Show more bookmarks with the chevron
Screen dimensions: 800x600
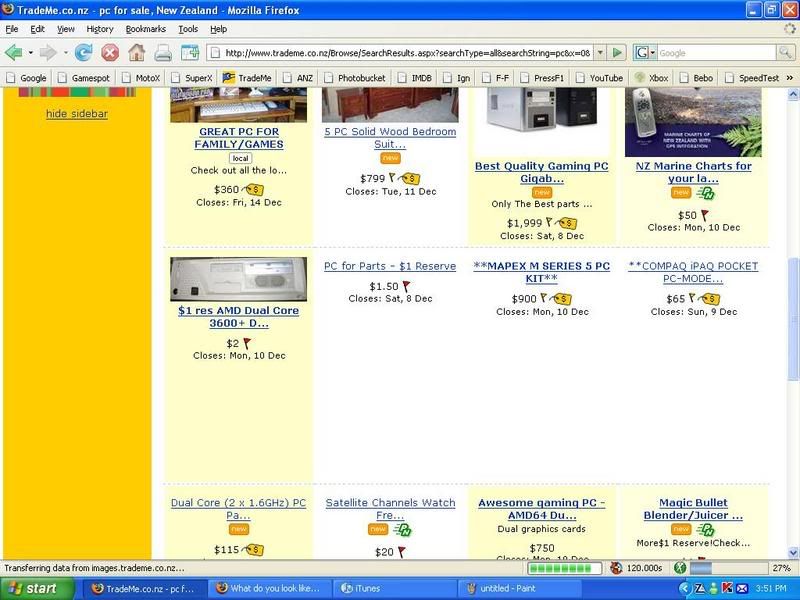click(790, 78)
